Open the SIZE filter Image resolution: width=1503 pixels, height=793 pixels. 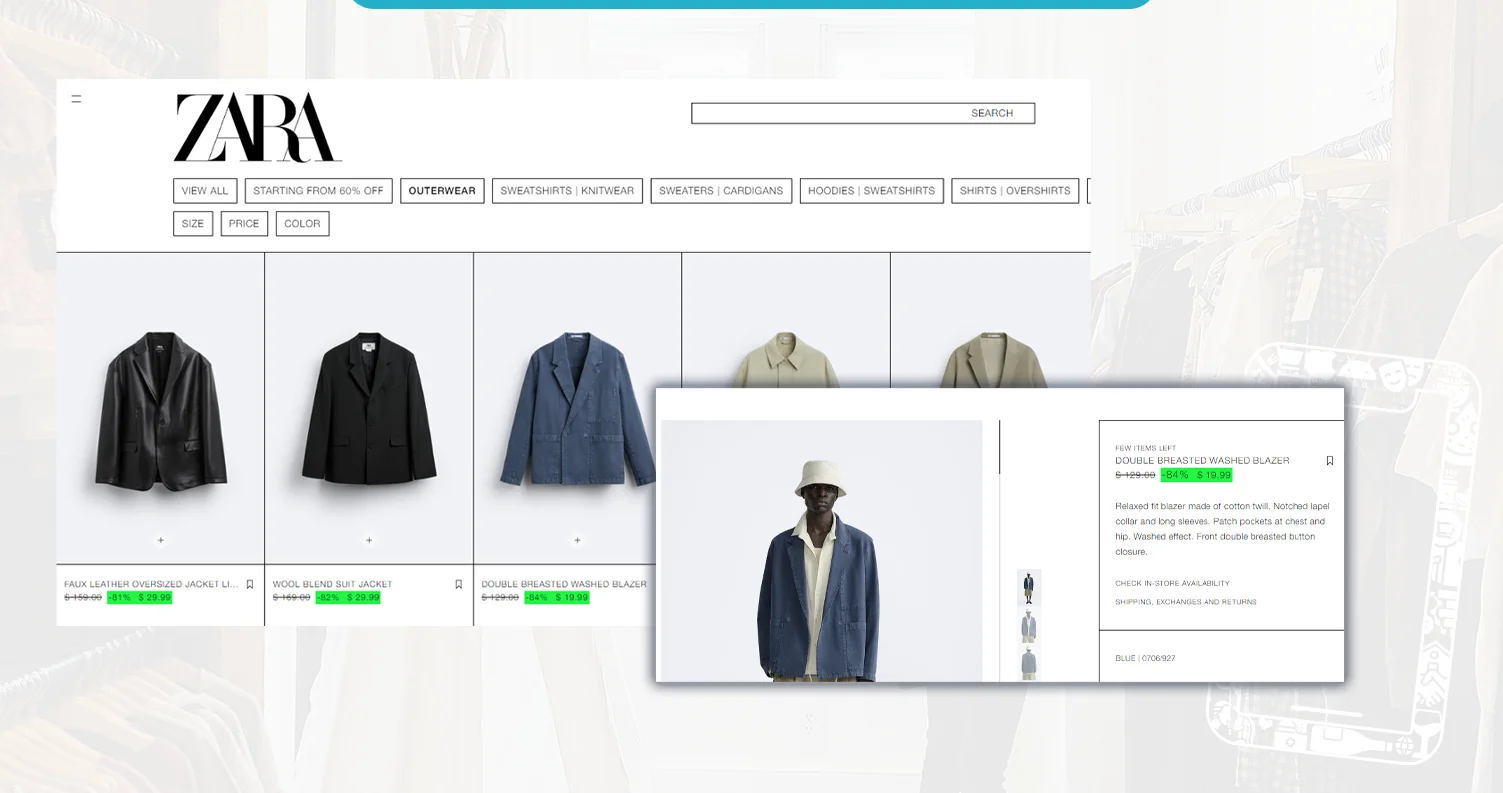192,223
